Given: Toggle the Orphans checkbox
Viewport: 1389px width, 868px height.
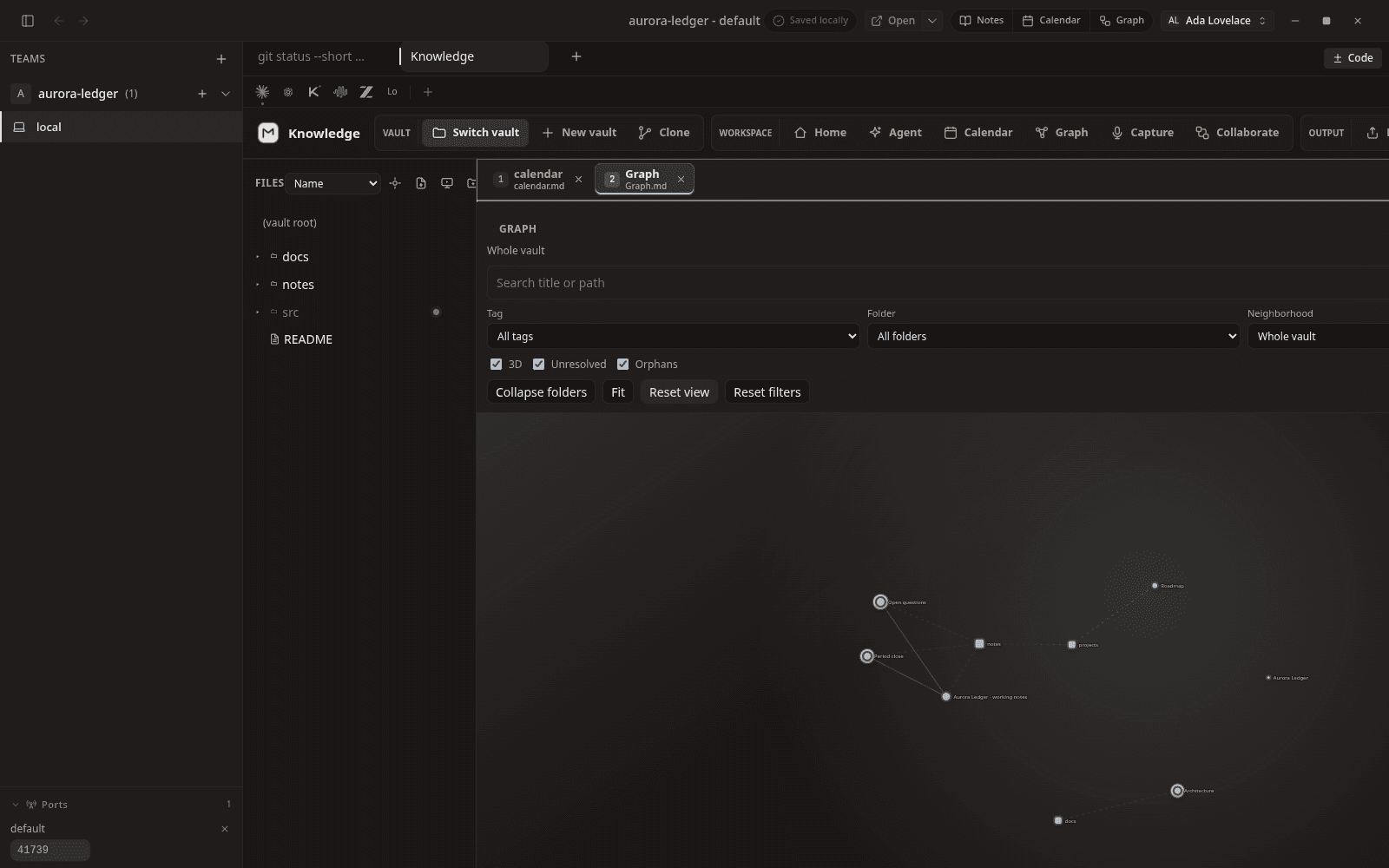Looking at the screenshot, I should tap(622, 365).
